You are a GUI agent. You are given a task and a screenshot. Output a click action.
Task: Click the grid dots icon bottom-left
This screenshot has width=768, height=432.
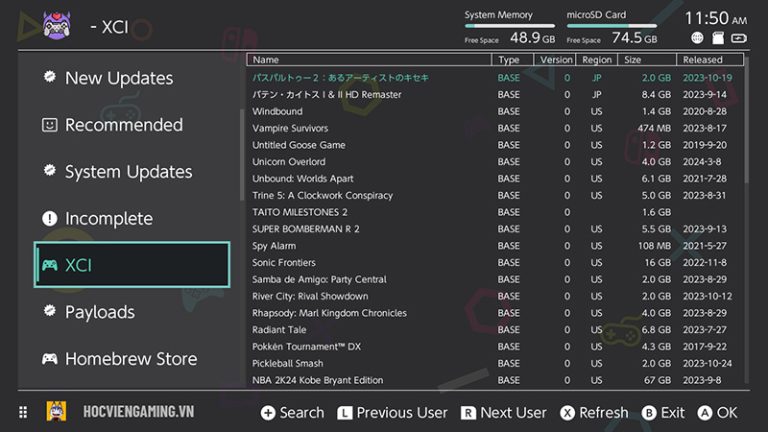(x=22, y=412)
